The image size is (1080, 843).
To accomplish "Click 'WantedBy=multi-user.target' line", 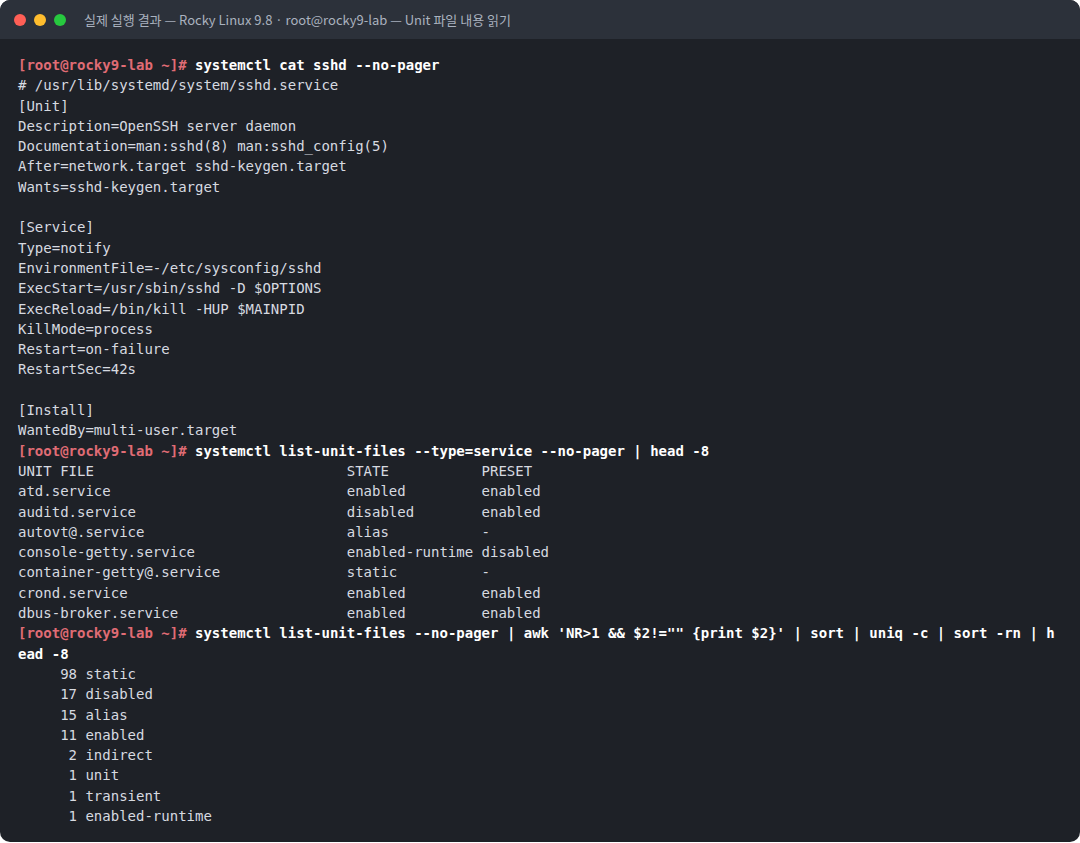I will pyautogui.click(x=127, y=430).
